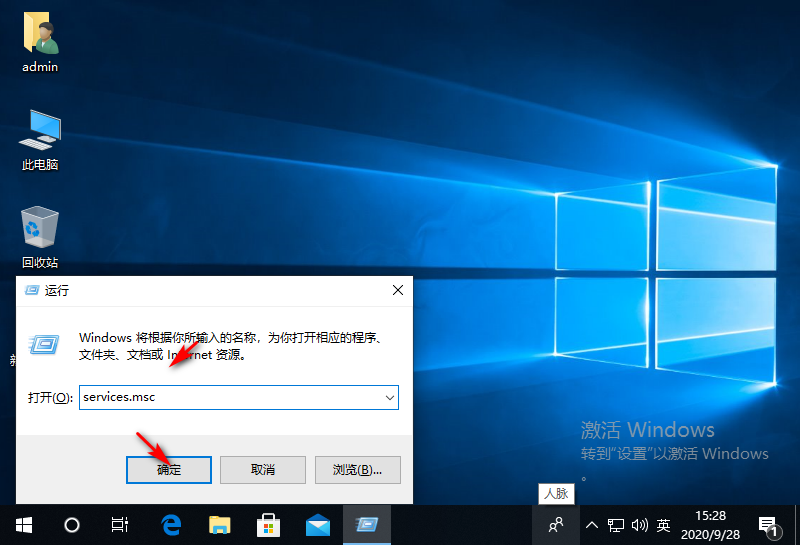This screenshot has height=545, width=800.
Task: Click the 取消 button
Action: [262, 469]
